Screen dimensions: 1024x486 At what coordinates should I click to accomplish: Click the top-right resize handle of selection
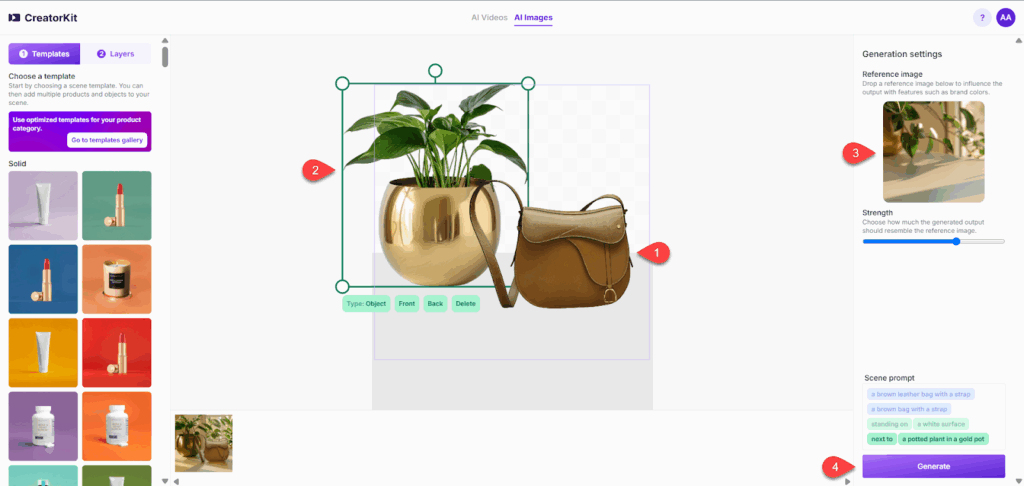[529, 83]
